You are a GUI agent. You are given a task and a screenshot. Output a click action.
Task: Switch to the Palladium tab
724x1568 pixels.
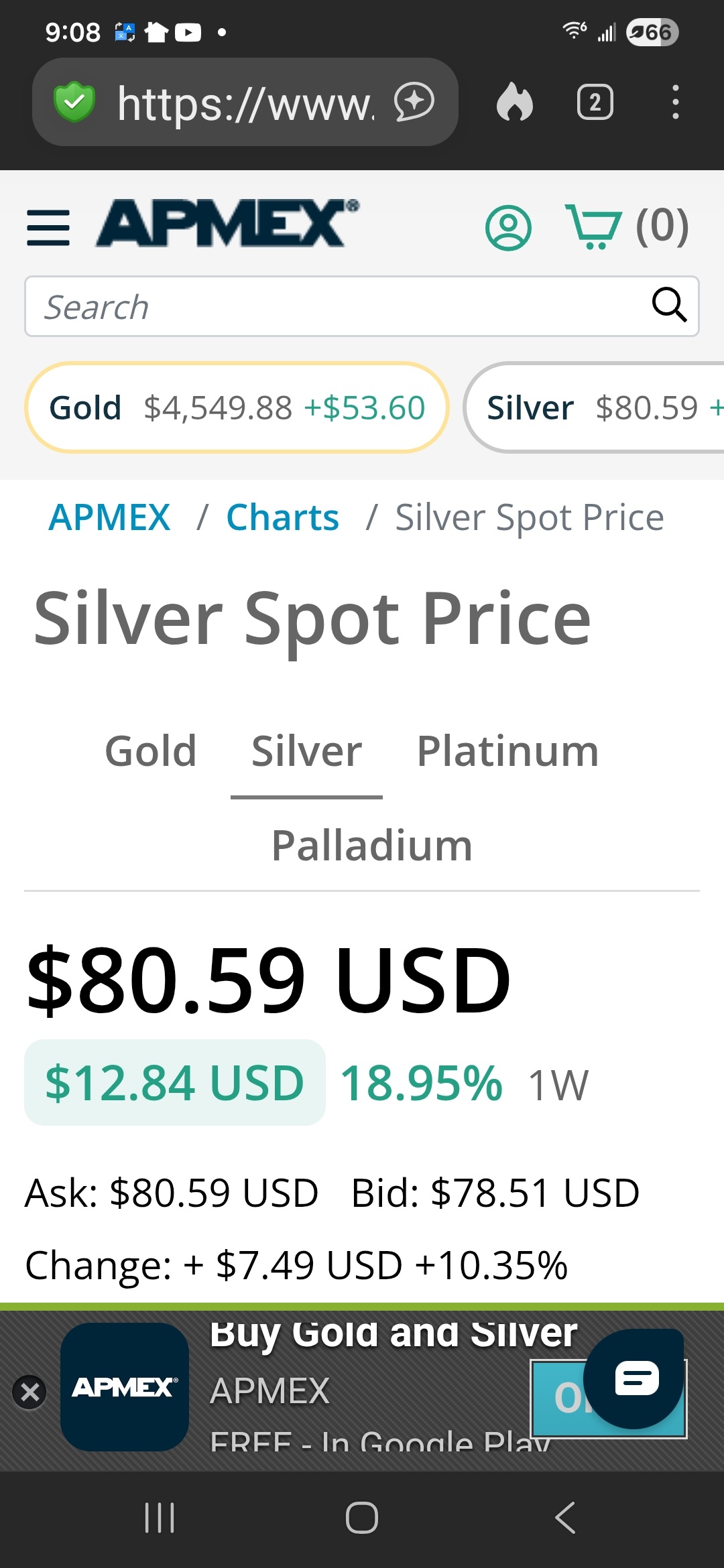coord(372,845)
